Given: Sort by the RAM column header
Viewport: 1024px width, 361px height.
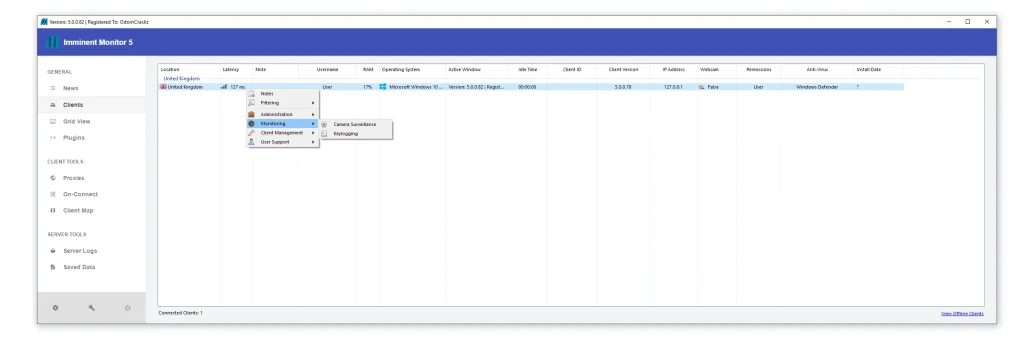Looking at the screenshot, I should pos(368,69).
